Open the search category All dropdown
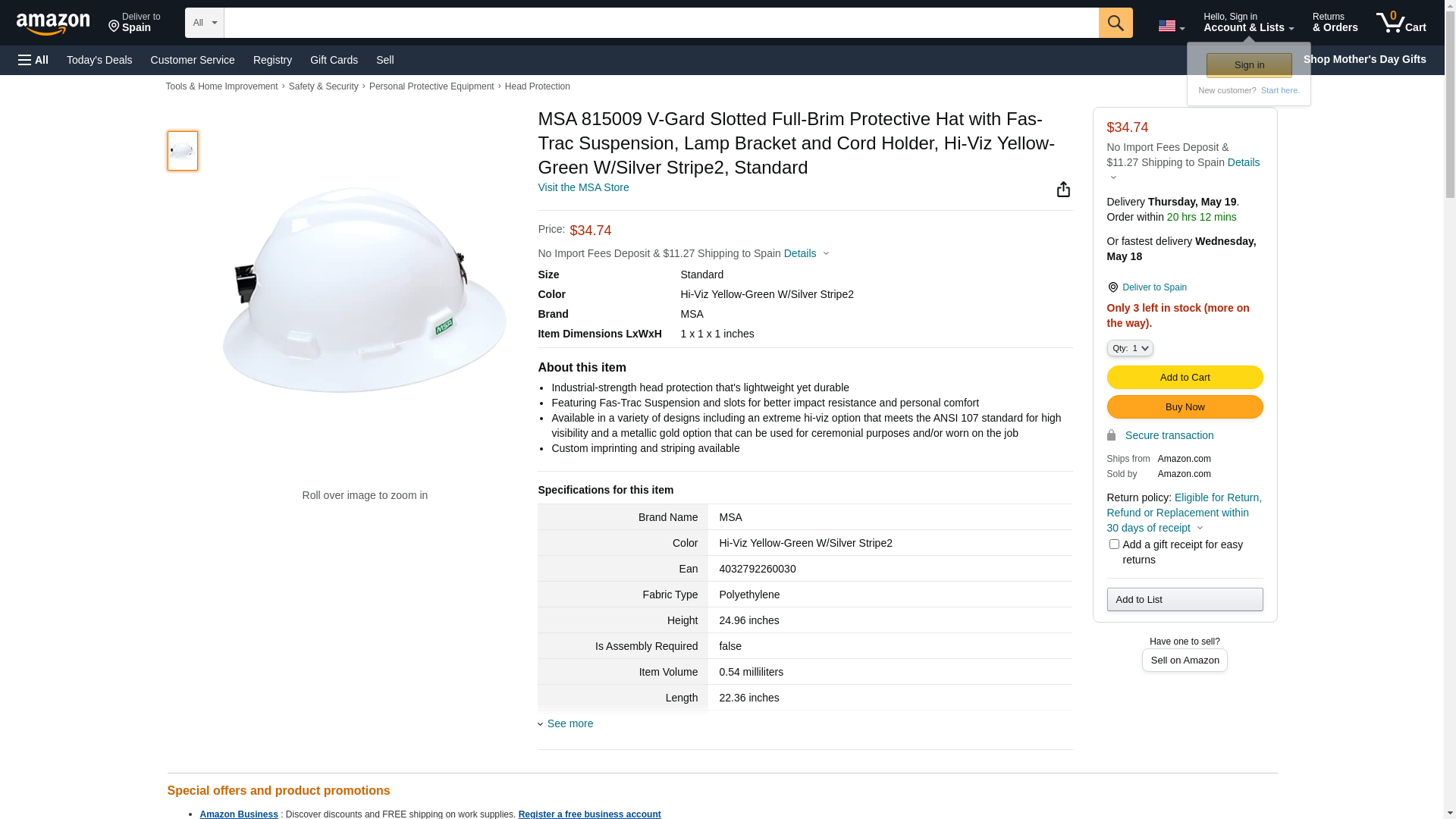The width and height of the screenshot is (1456, 819). click(204, 23)
